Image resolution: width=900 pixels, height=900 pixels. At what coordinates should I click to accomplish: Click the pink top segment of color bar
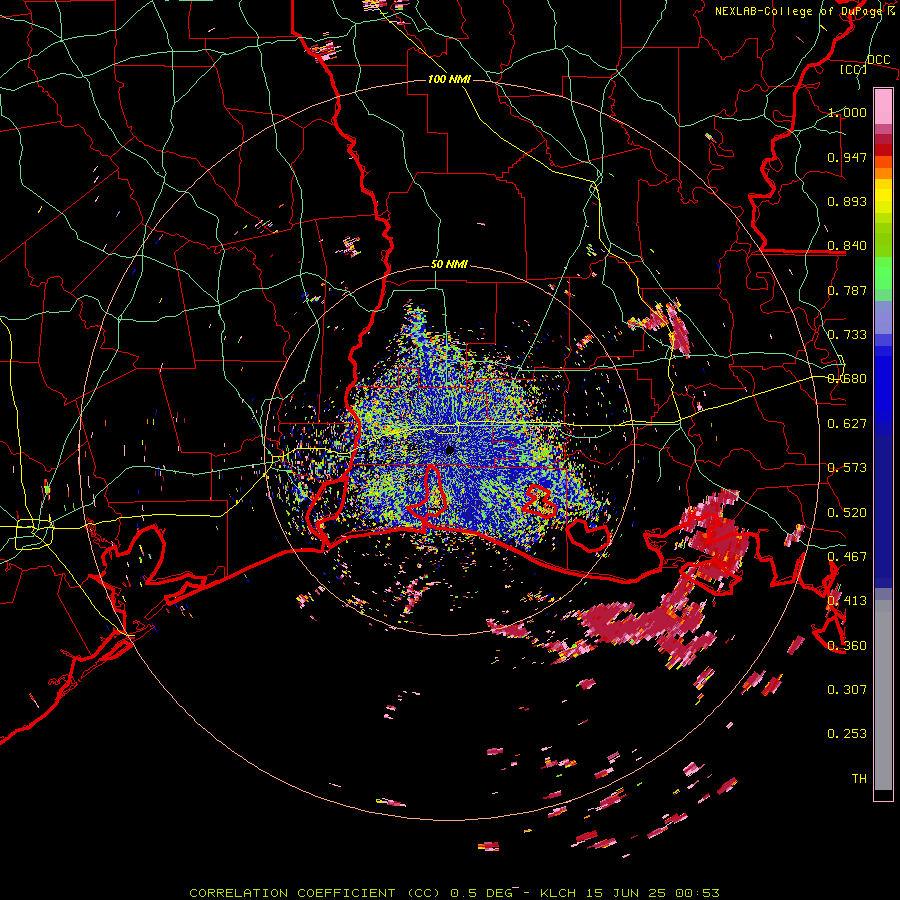[883, 106]
